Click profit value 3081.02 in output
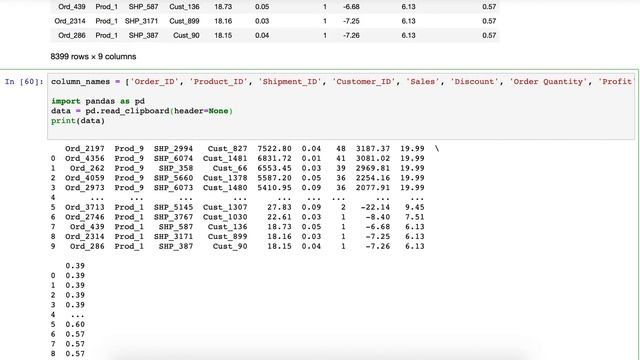Image resolution: width=640 pixels, height=360 pixels. click(x=373, y=158)
